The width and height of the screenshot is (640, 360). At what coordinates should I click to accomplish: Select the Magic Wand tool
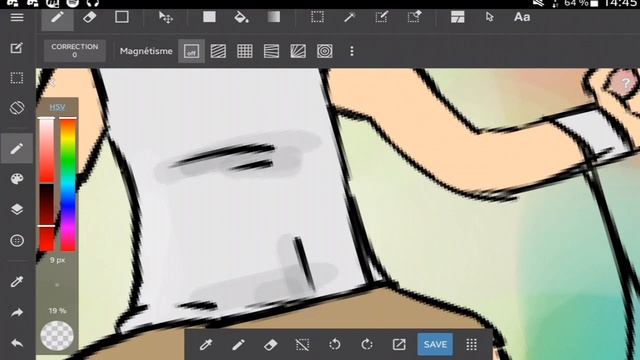pos(349,17)
